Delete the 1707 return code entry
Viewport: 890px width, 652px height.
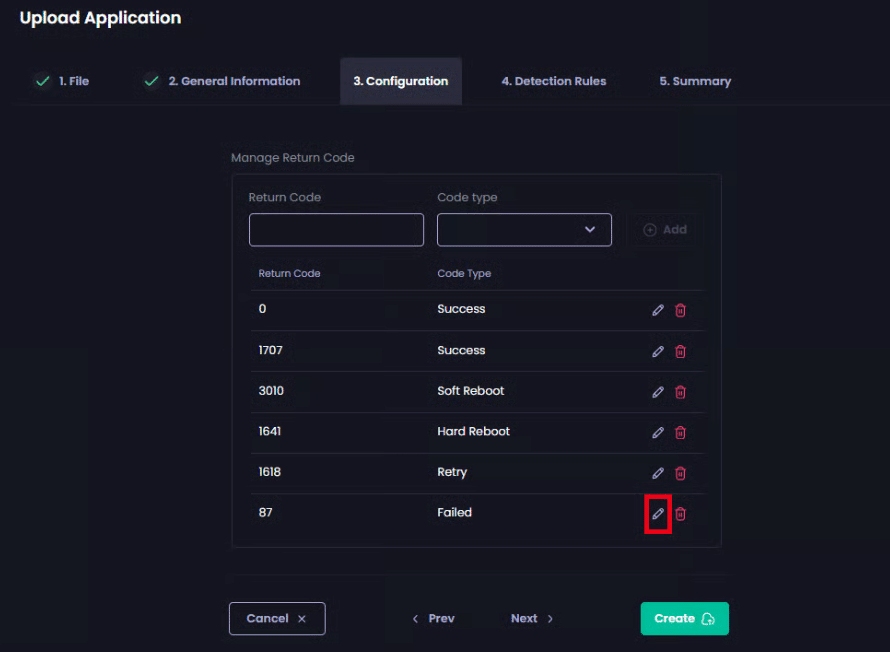click(680, 351)
